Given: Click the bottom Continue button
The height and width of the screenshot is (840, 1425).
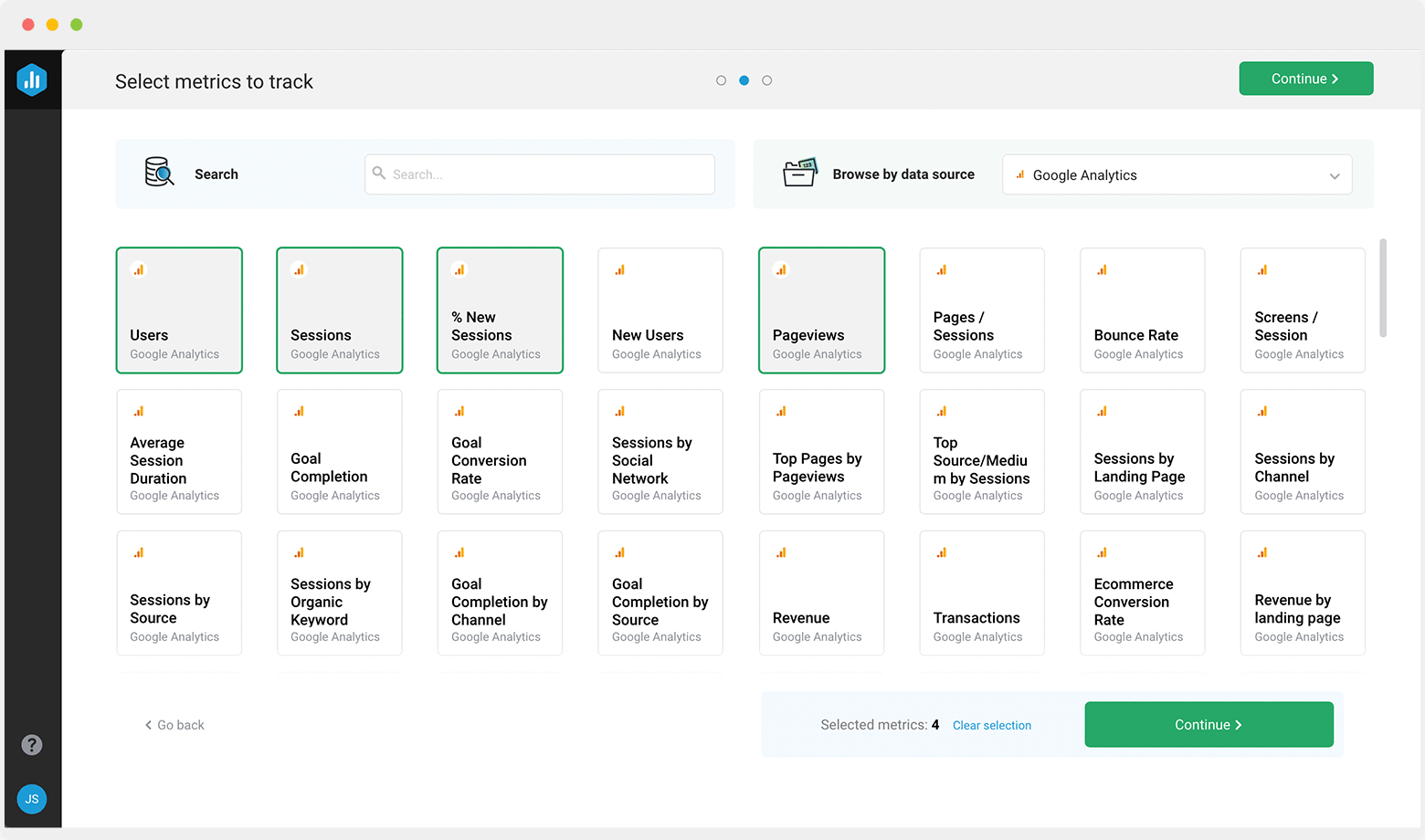Looking at the screenshot, I should (1209, 725).
